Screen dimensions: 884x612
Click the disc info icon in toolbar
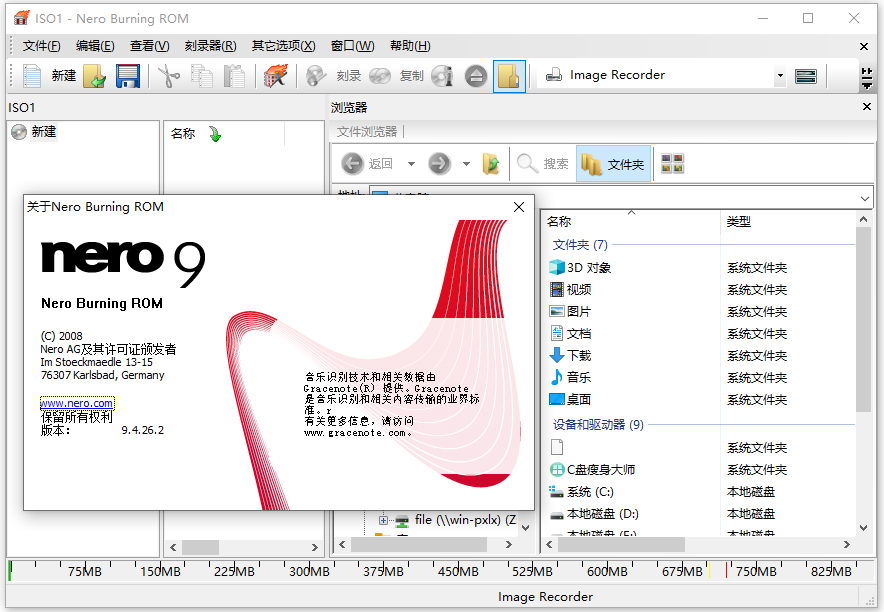point(443,76)
